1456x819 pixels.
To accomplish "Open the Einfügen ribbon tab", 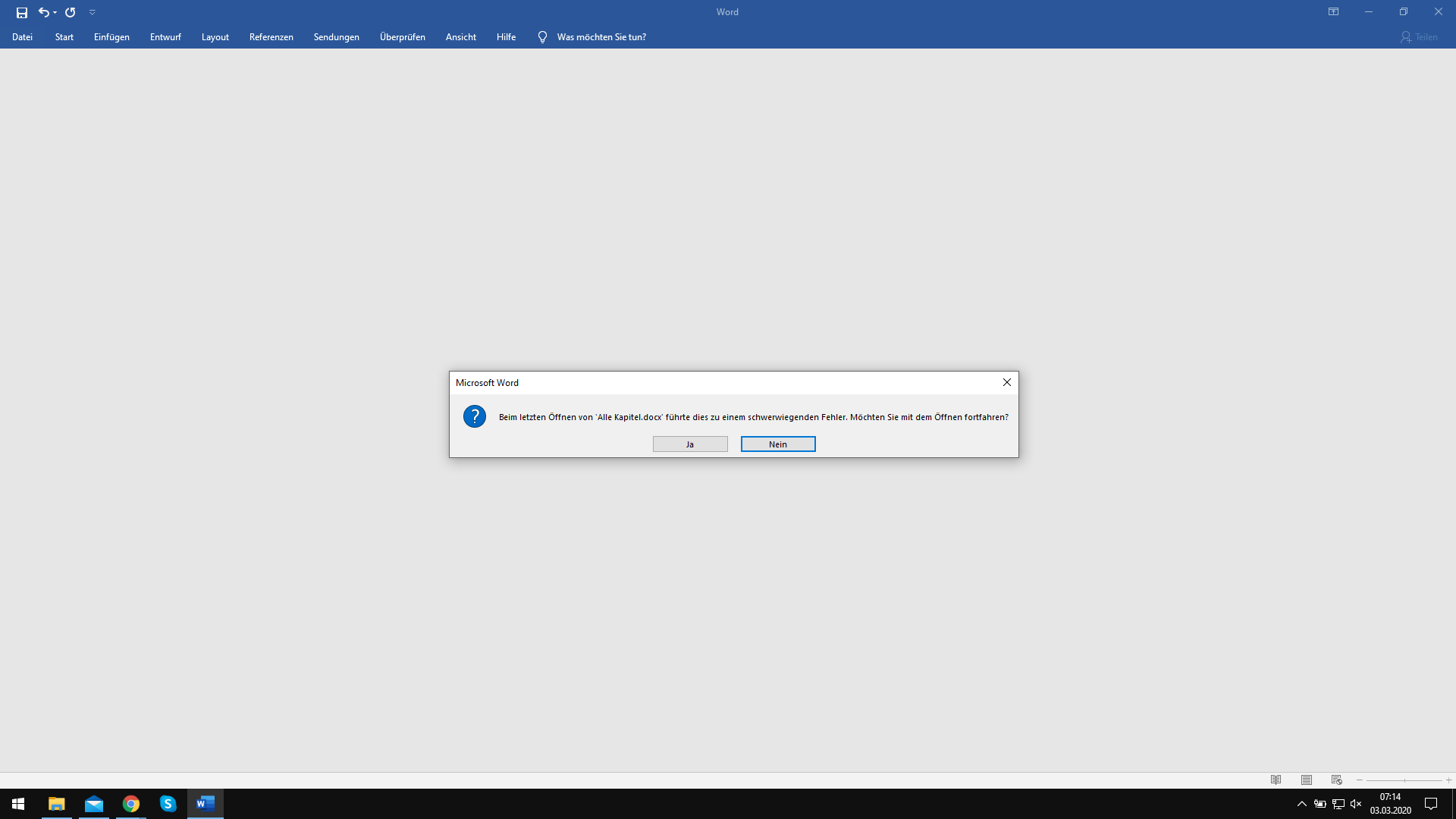I will coord(111,37).
